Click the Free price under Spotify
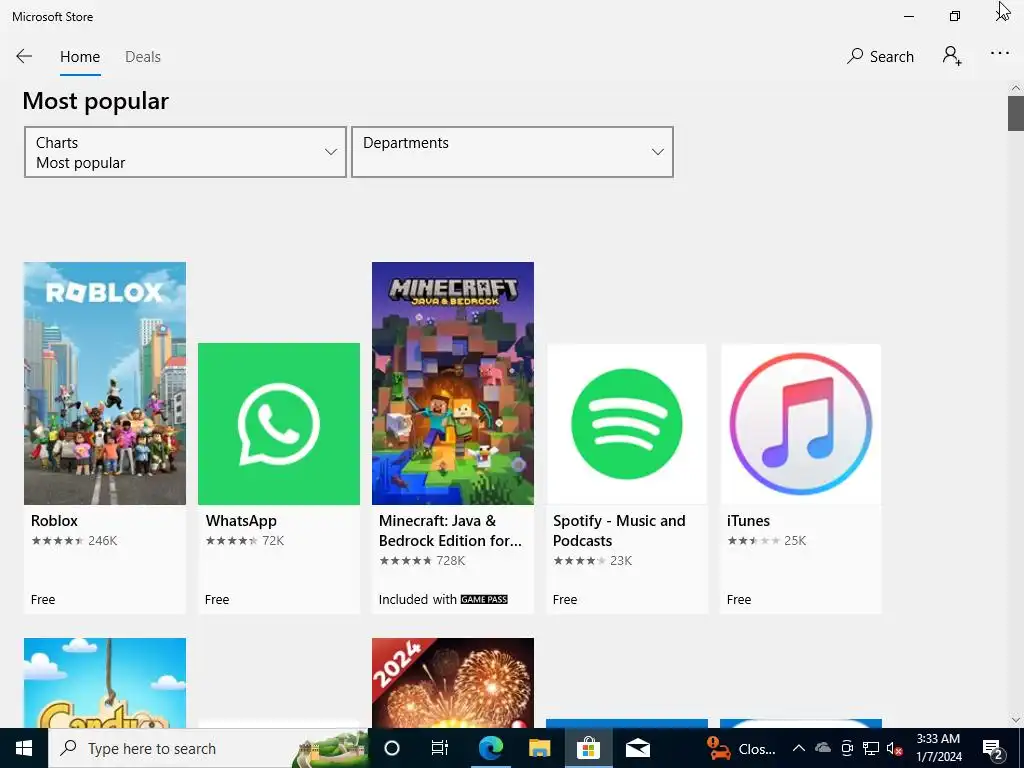Image resolution: width=1024 pixels, height=768 pixels. pos(565,600)
